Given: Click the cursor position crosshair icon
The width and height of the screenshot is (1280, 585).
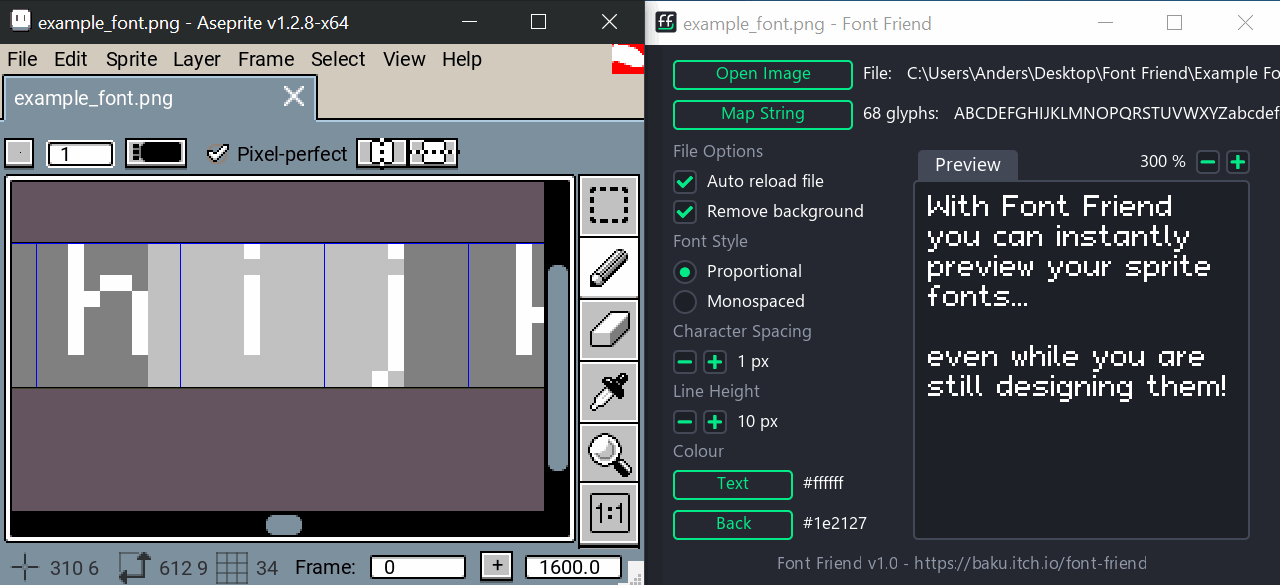Looking at the screenshot, I should coord(25,568).
